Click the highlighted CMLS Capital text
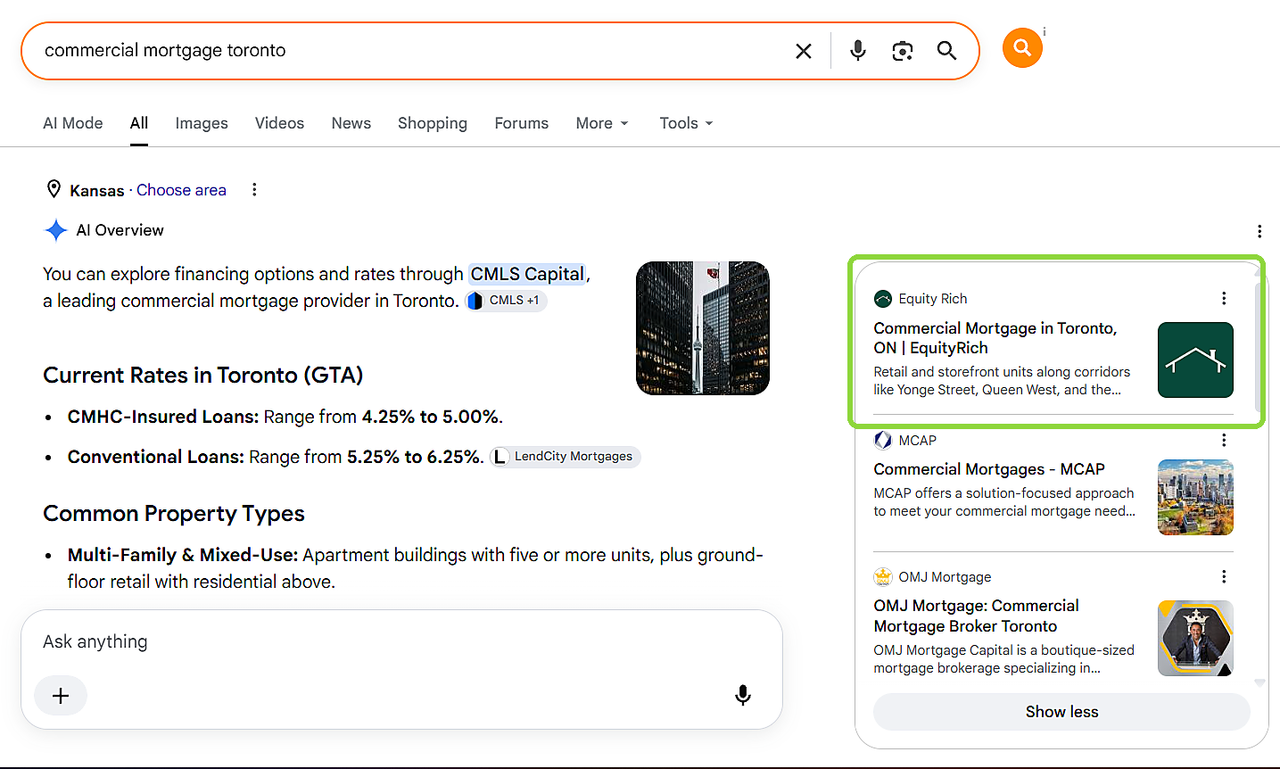This screenshot has height=769, width=1280. coord(528,274)
